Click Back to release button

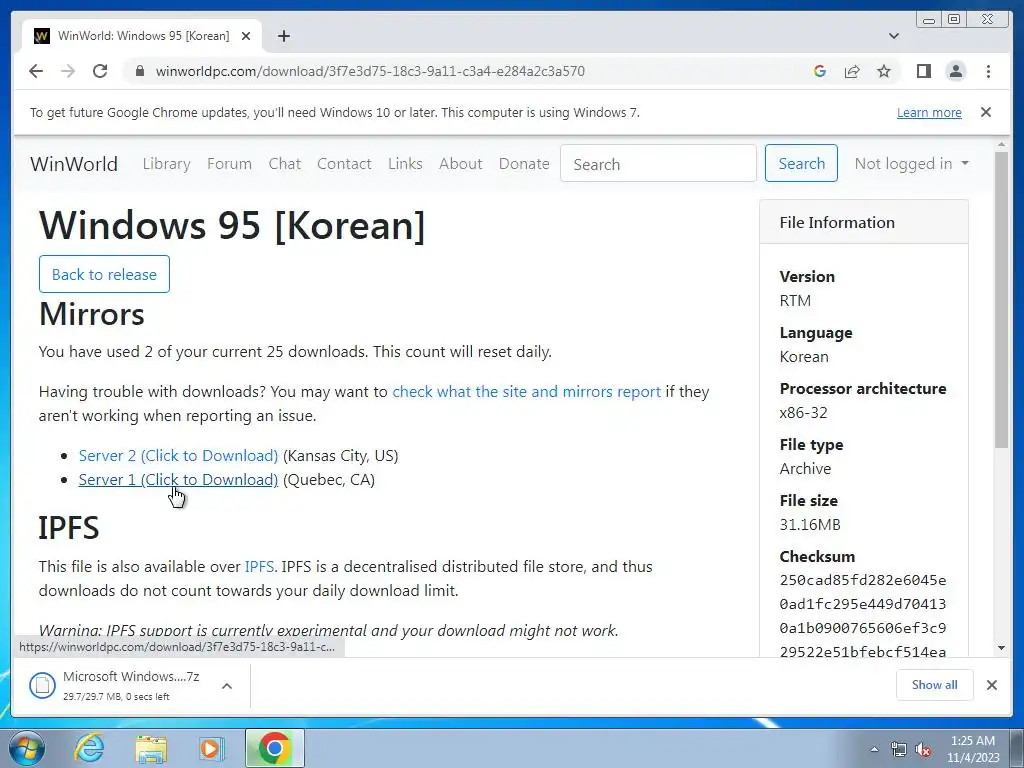pyautogui.click(x=104, y=274)
